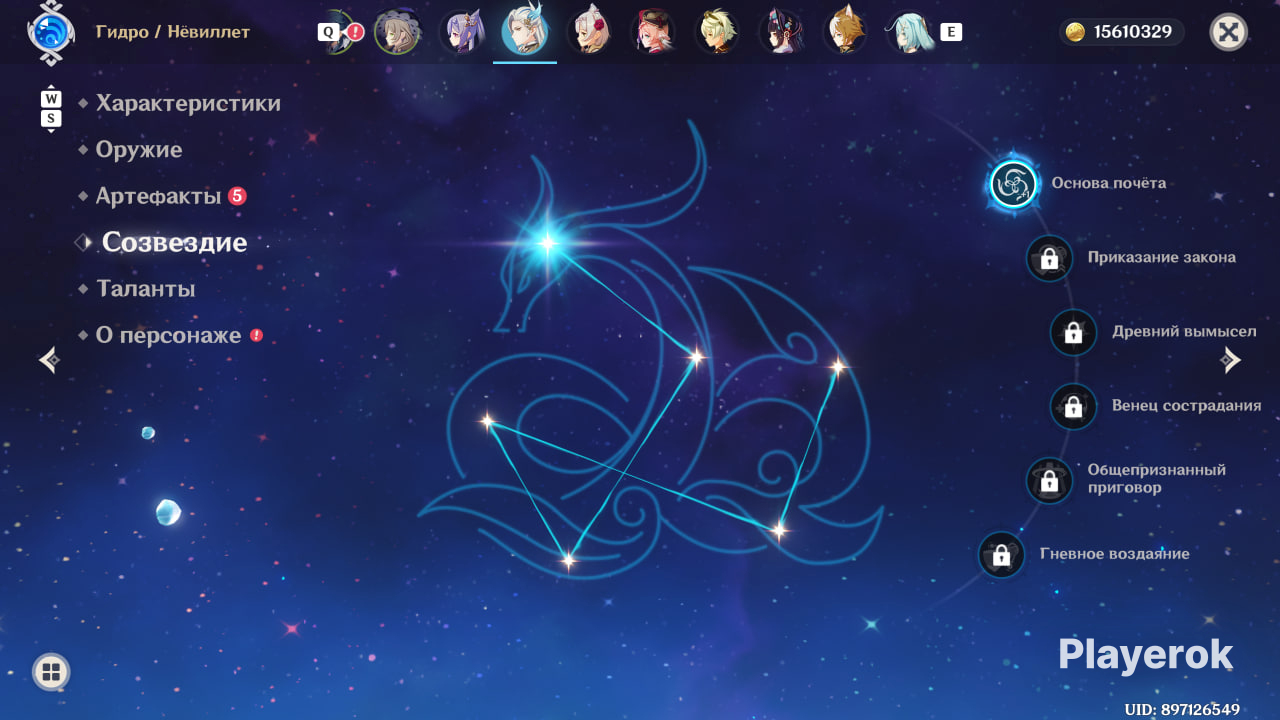Click the red 5 badge on Артефакты
Image resolution: width=1280 pixels, height=720 pixels.
coord(237,196)
